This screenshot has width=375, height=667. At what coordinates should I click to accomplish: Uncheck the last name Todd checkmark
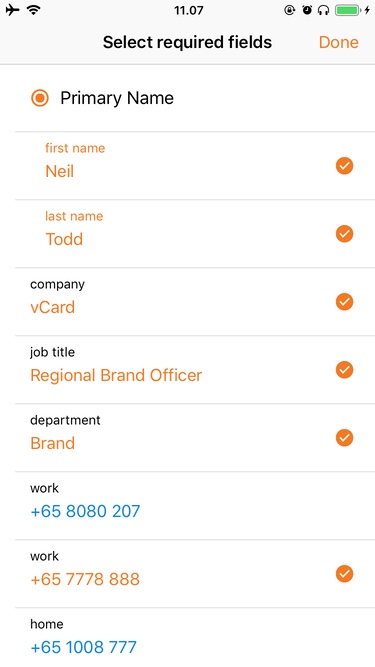(x=344, y=234)
